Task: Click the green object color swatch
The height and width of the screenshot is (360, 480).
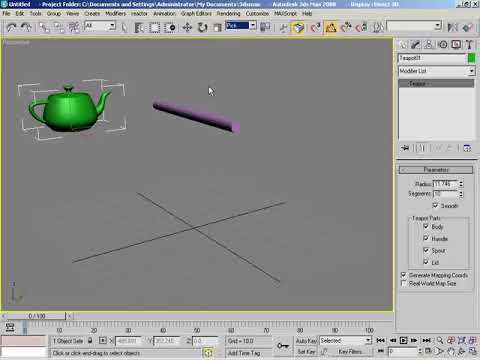Action: pos(471,58)
